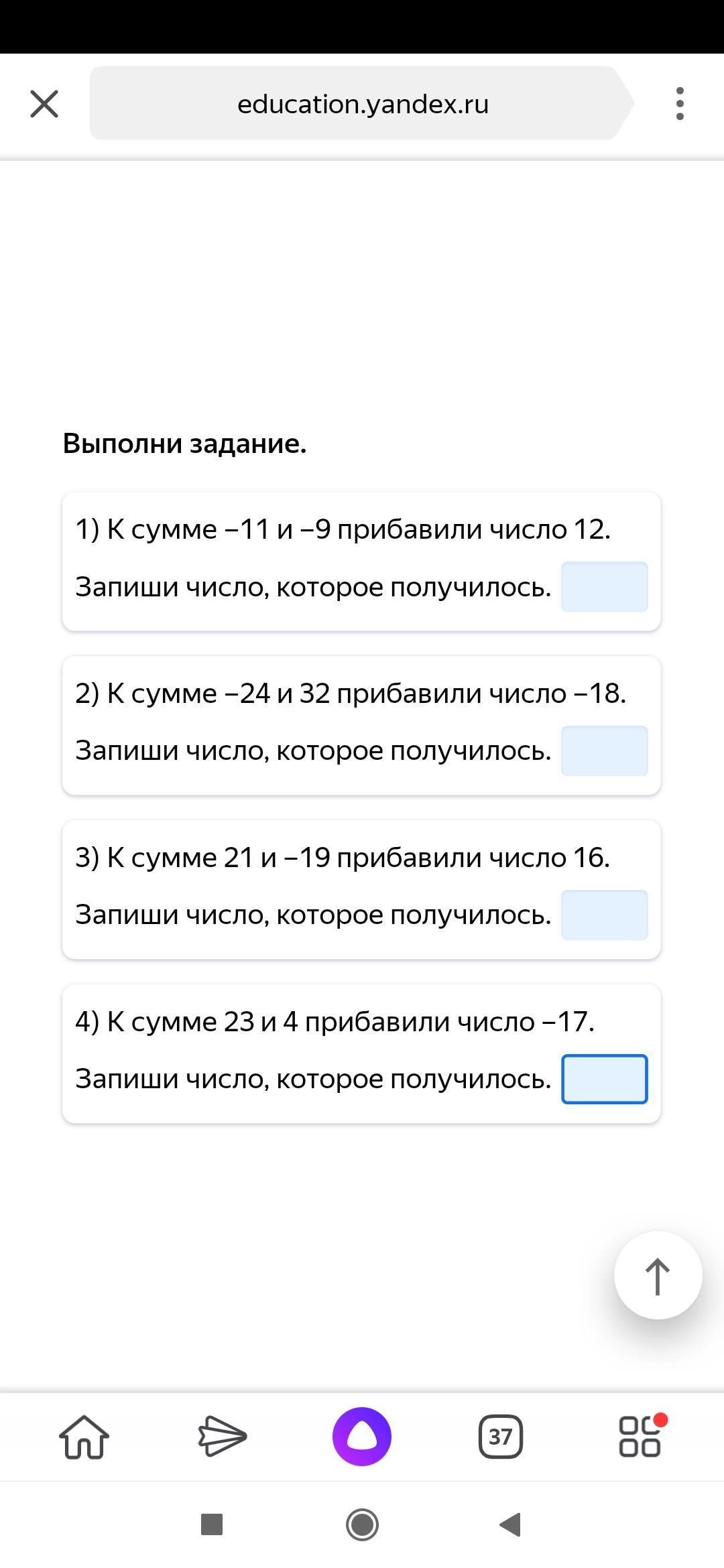This screenshot has width=724, height=1568.
Task: Tap Android recent apps square button
Action: 212,1524
